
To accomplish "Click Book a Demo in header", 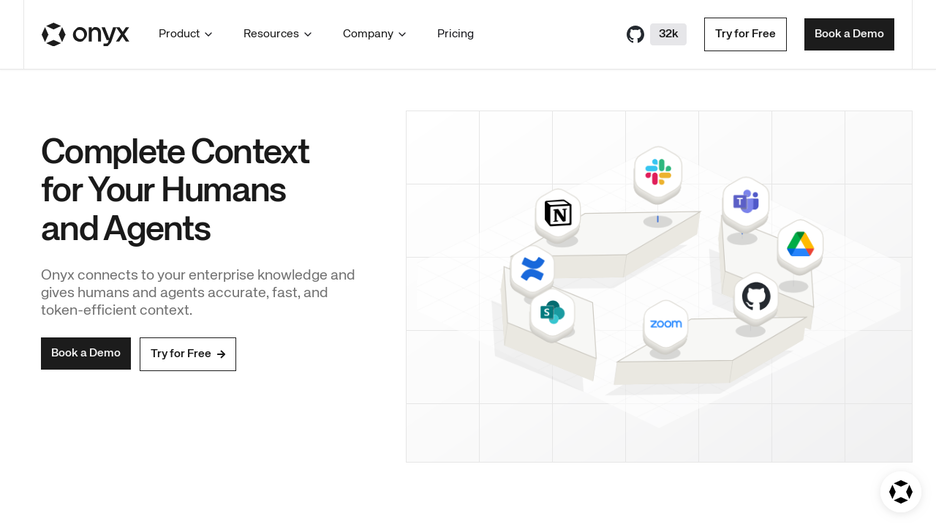I will tap(849, 34).
